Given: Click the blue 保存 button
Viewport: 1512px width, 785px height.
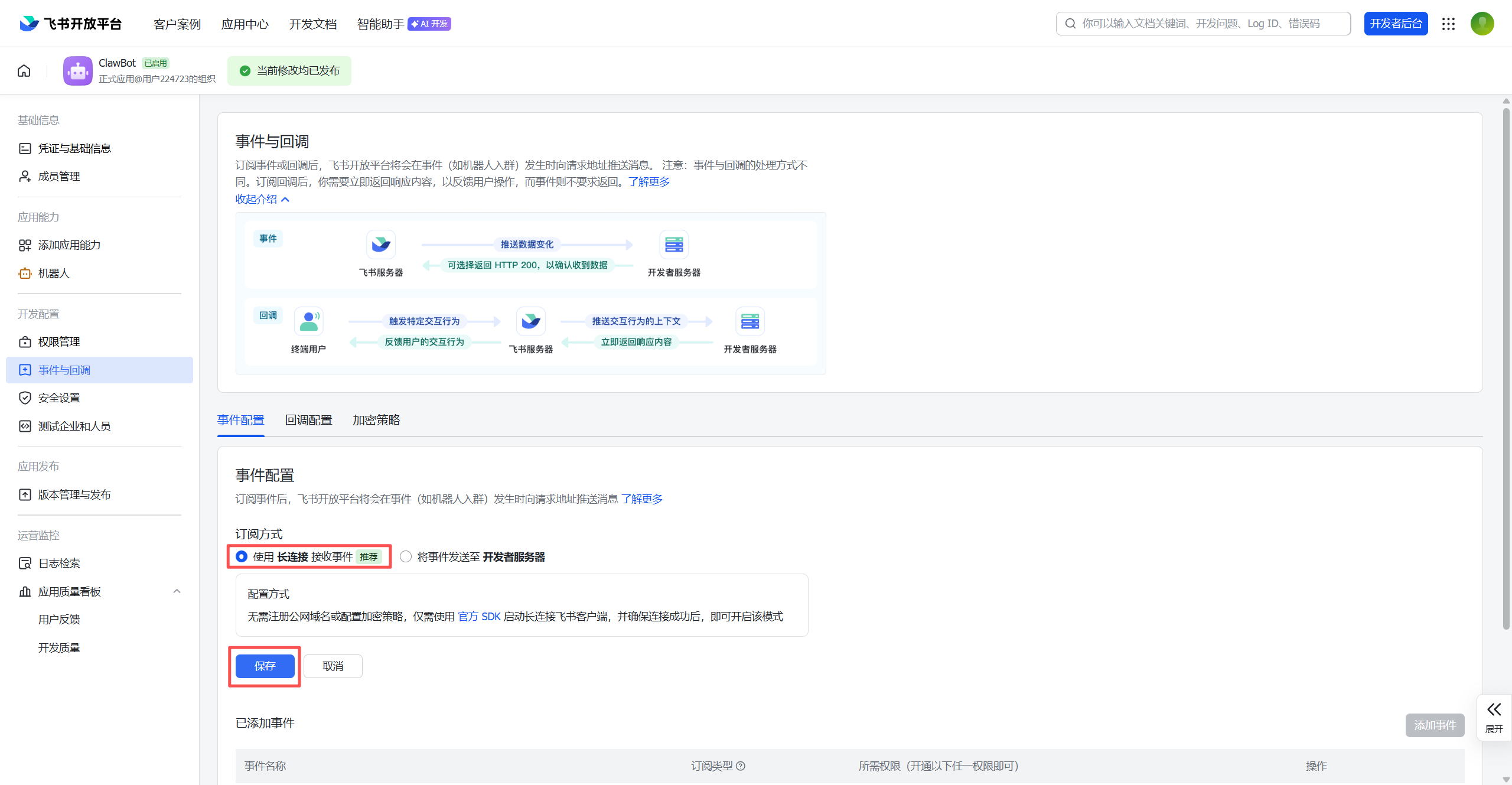Looking at the screenshot, I should [265, 666].
